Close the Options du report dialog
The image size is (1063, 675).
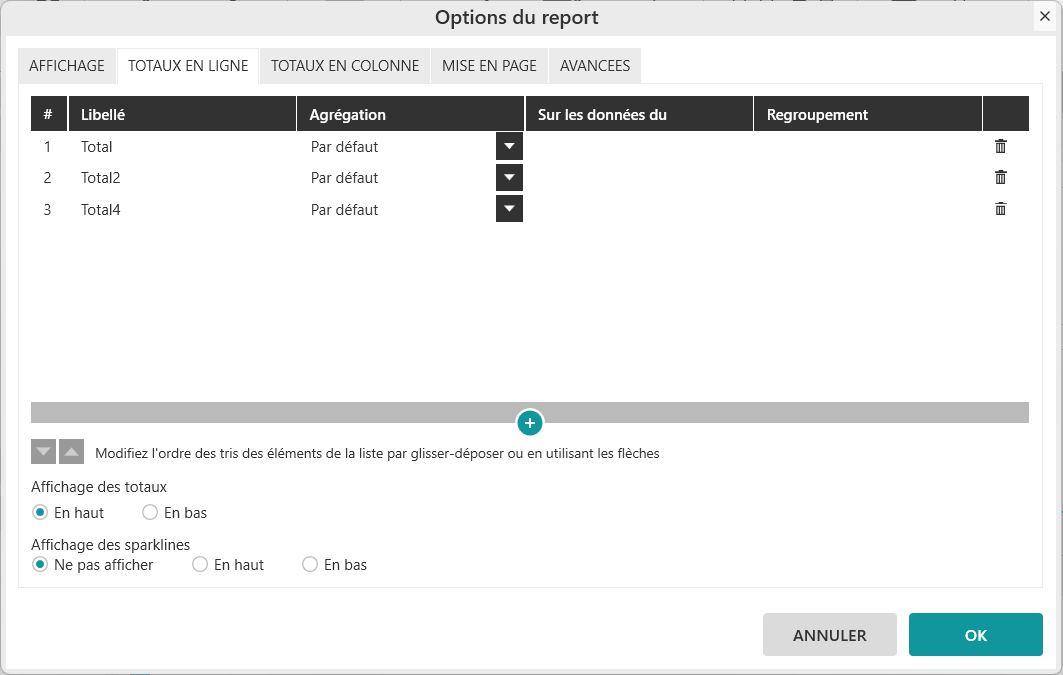1044,17
